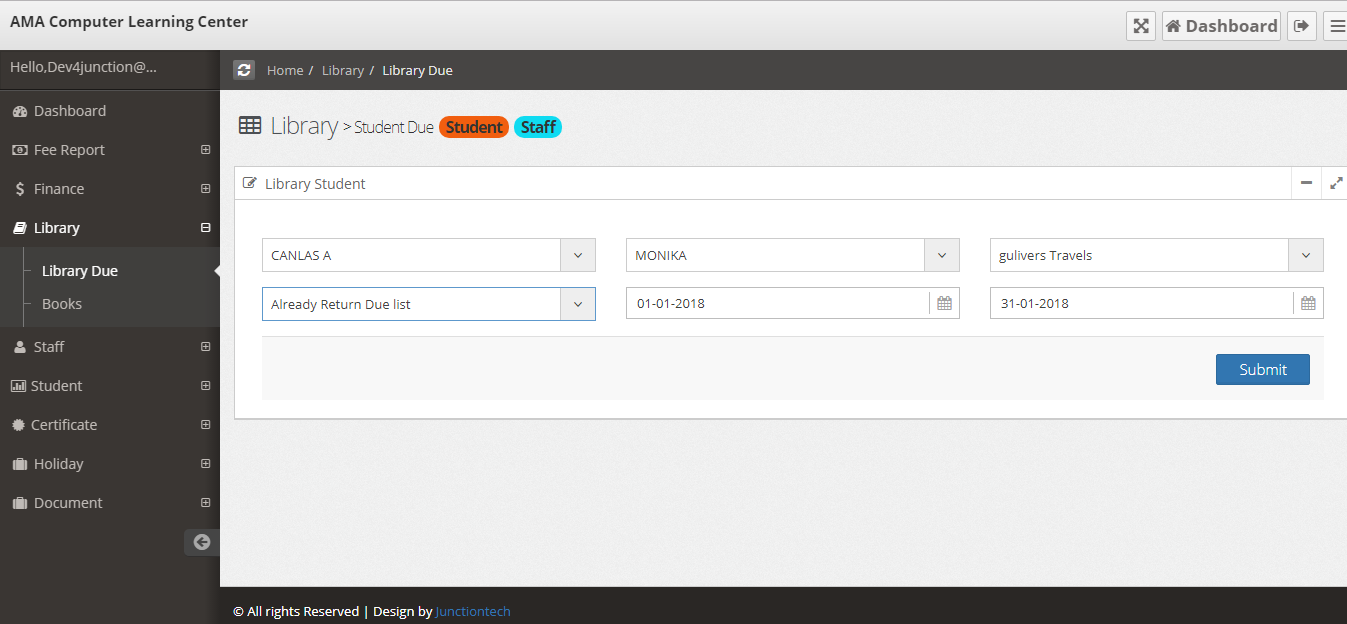Click the Dashboard gauge icon in sidebar

tap(19, 111)
